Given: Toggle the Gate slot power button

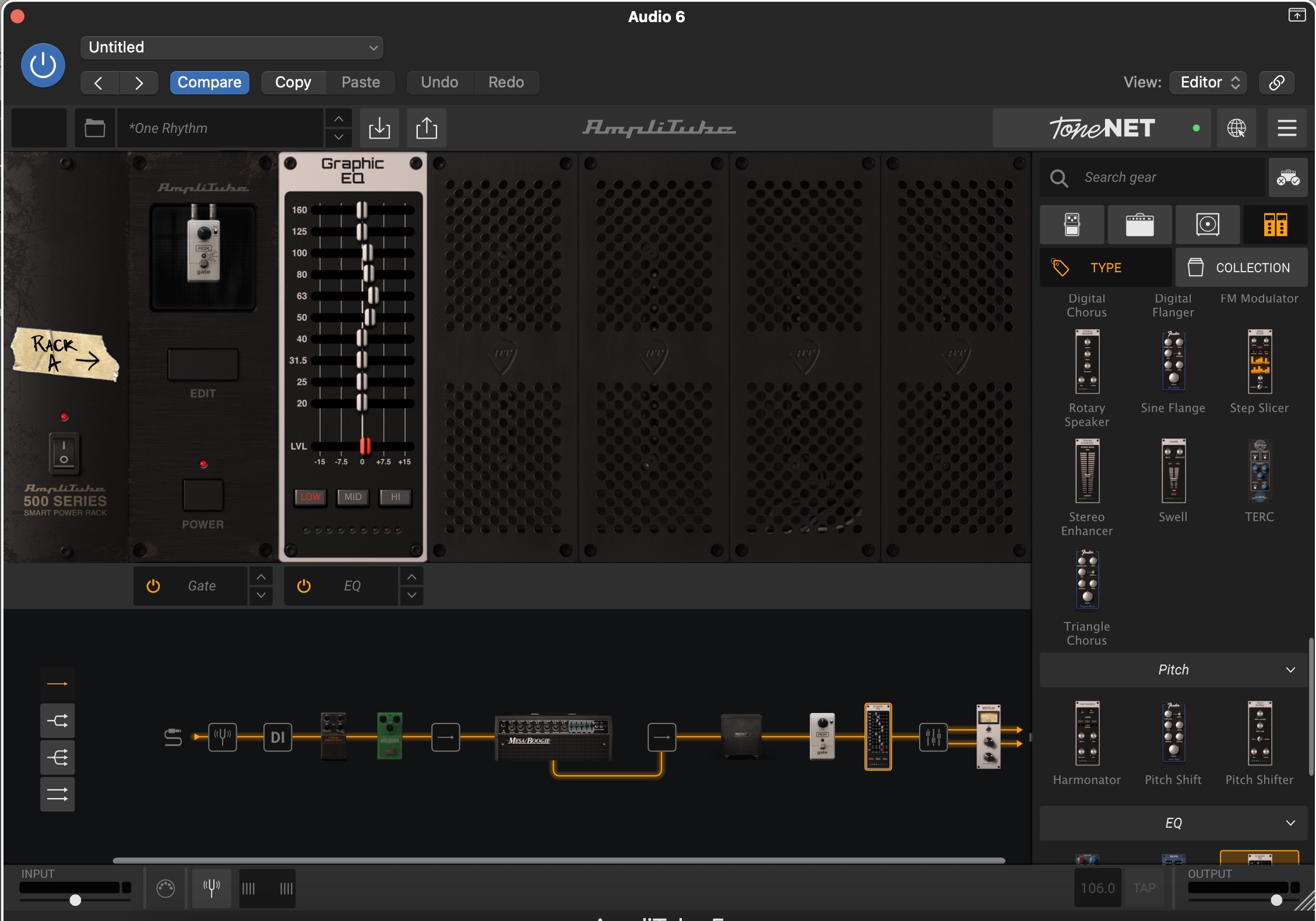Looking at the screenshot, I should 153,586.
